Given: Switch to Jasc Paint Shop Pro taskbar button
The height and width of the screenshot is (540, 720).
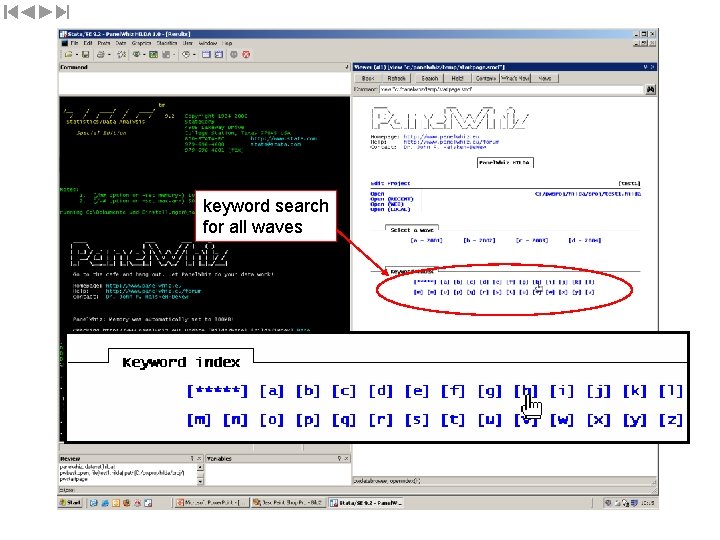Looking at the screenshot, I should coord(289,503).
